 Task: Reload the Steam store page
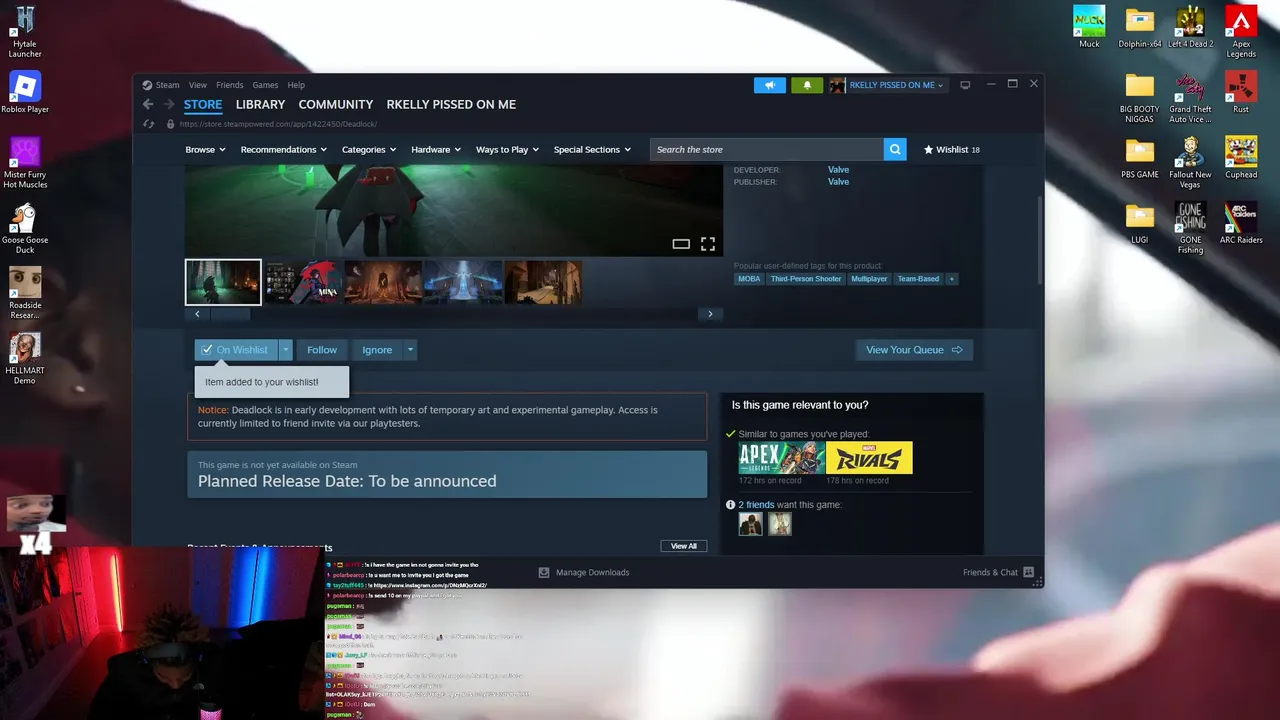pos(148,124)
